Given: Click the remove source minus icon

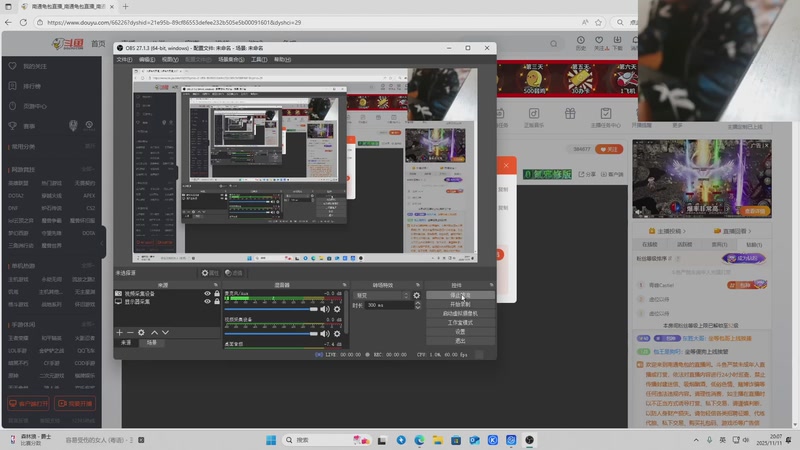Looking at the screenshot, I should click(x=130, y=332).
